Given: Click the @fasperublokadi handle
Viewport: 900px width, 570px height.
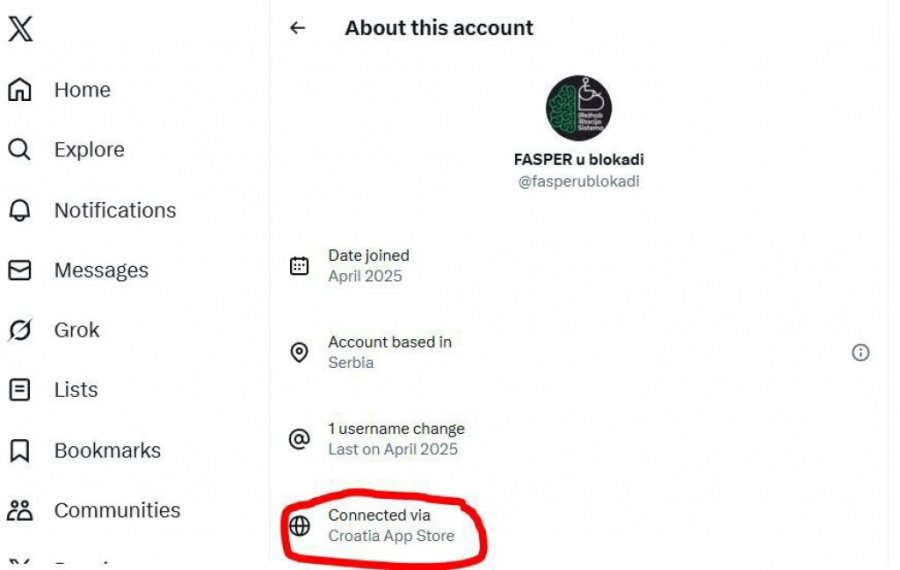Looking at the screenshot, I should [579, 181].
